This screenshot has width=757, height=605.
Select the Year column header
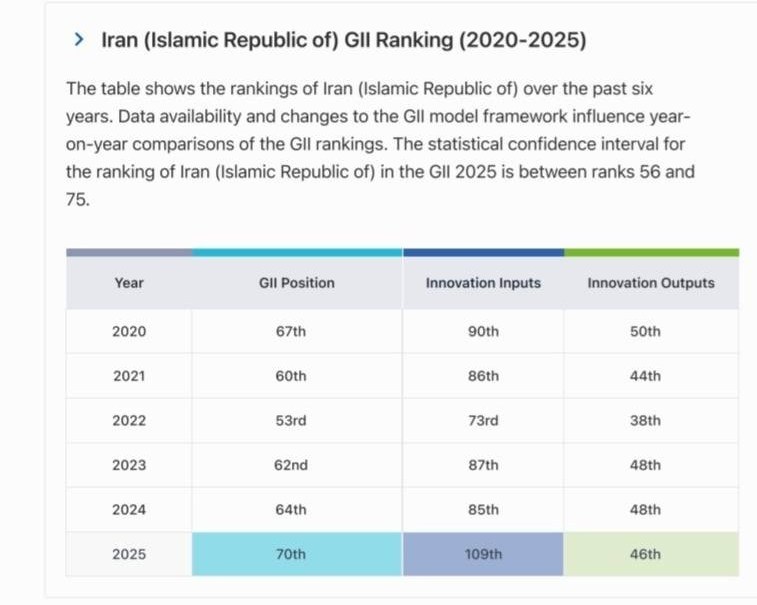[129, 283]
